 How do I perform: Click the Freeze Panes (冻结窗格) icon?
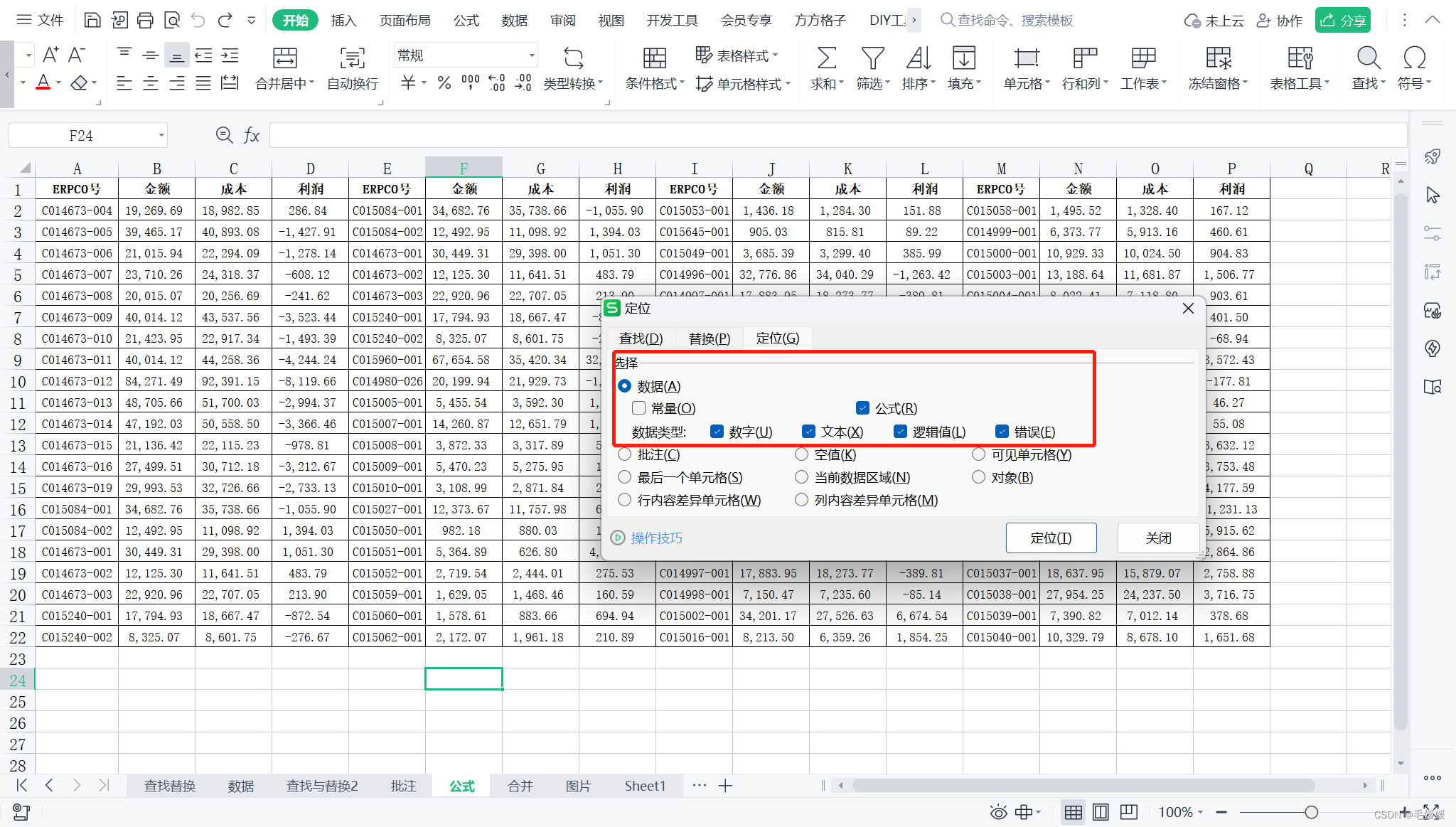(x=1218, y=58)
